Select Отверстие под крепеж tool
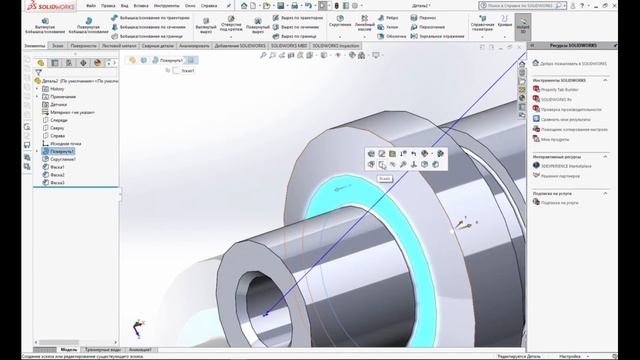 click(231, 24)
